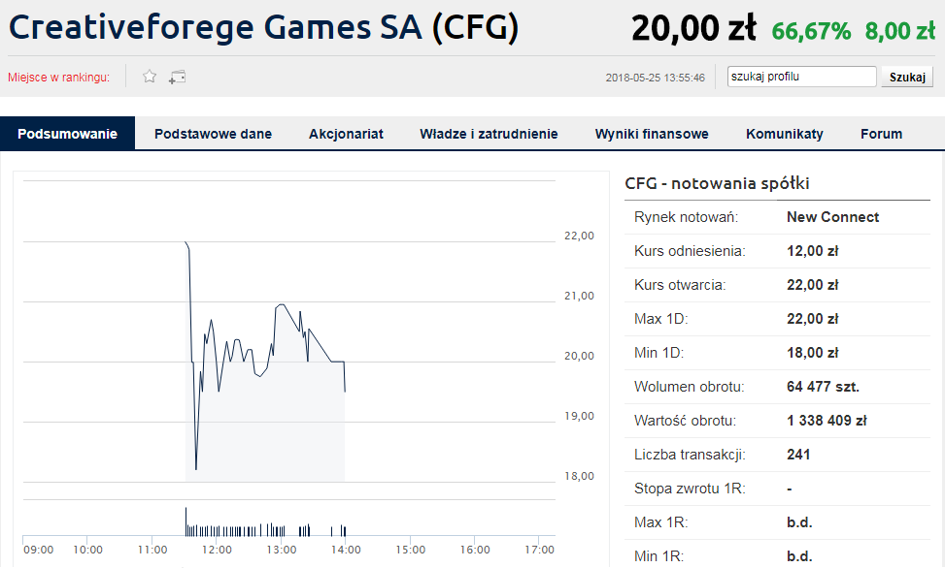Switch to Podstawowe dane tab
945x568 pixels.
[x=213, y=134]
